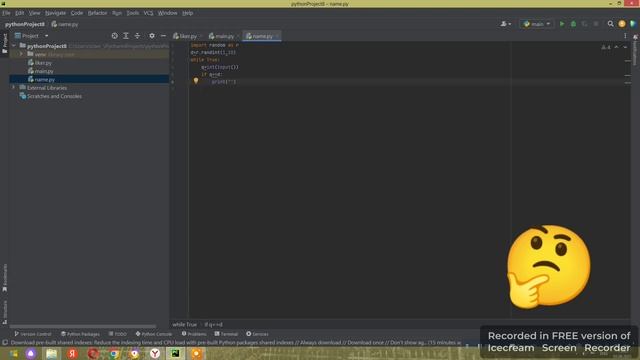This screenshot has height=360, width=640.
Task: Open PyCharm from the Windows taskbar
Action: coord(176,353)
